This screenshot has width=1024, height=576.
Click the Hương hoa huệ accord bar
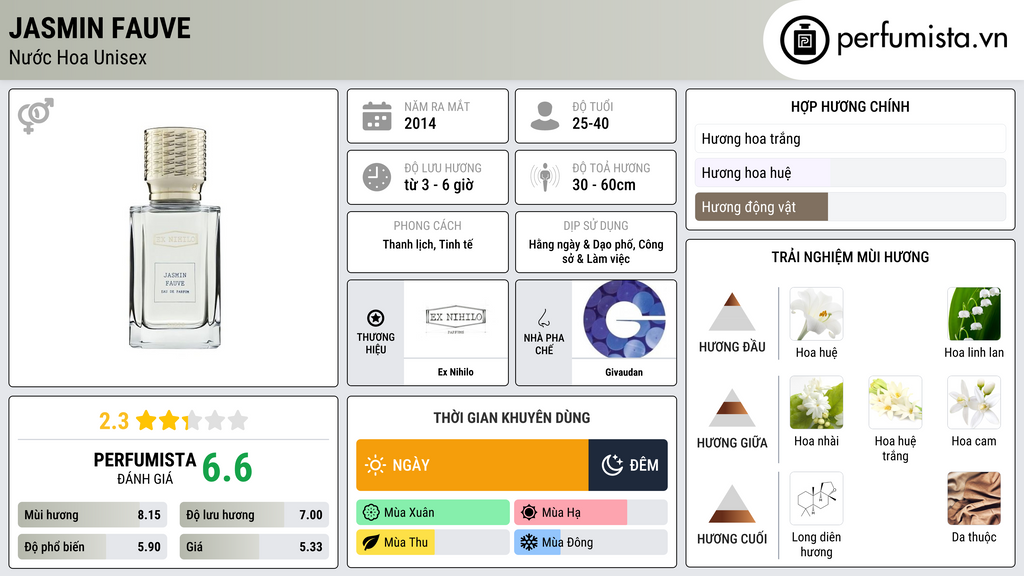click(850, 172)
